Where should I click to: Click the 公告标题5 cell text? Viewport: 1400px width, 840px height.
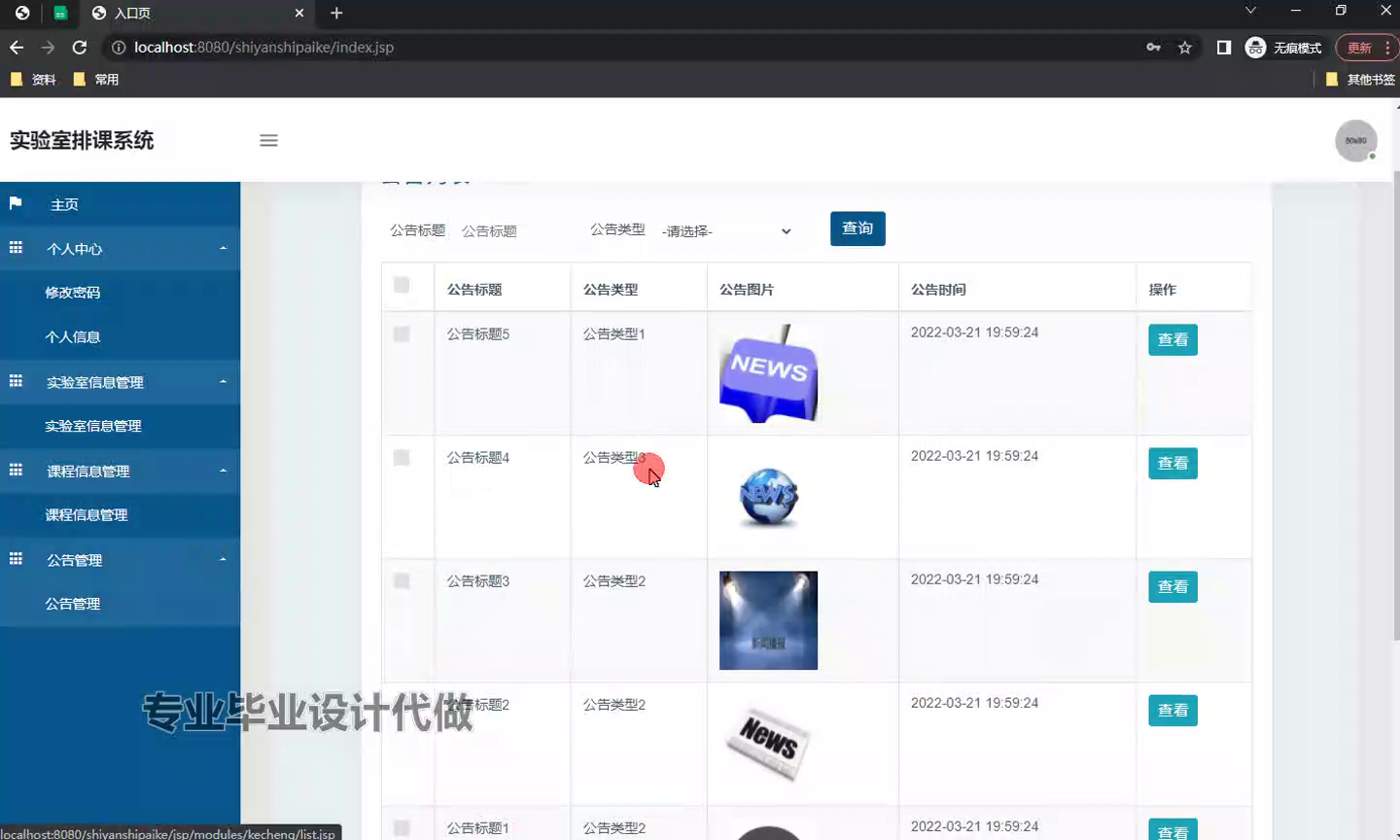point(478,333)
